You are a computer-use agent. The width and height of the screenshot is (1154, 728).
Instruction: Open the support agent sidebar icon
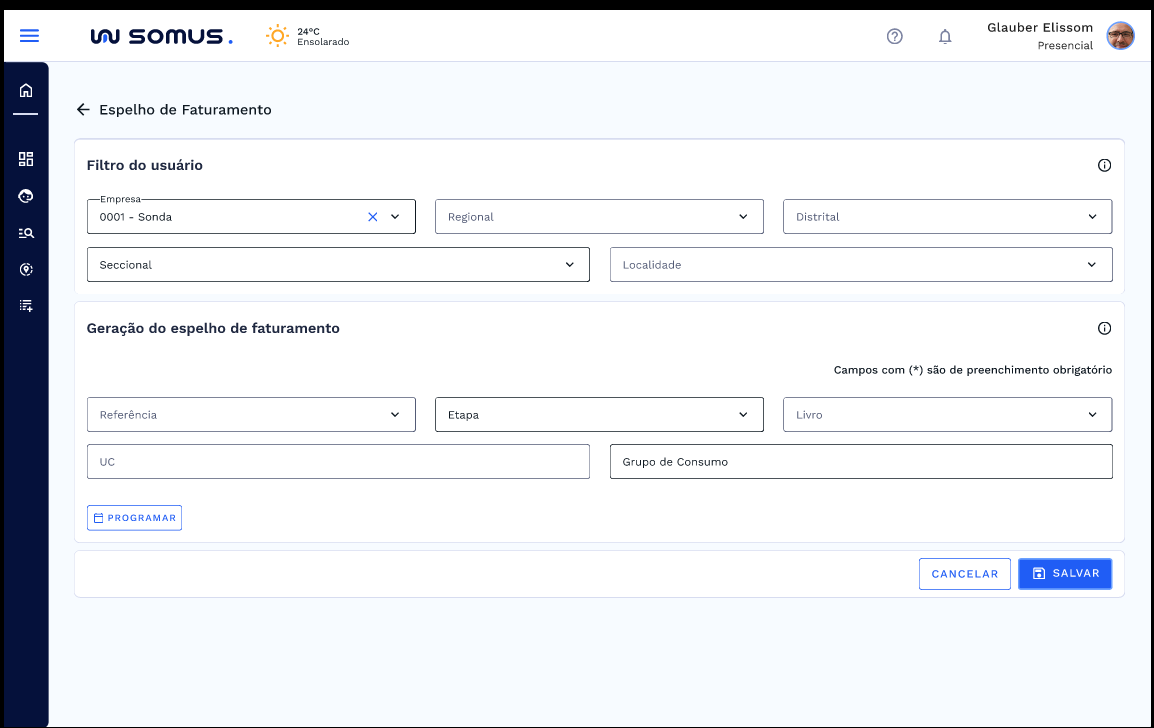(x=26, y=196)
